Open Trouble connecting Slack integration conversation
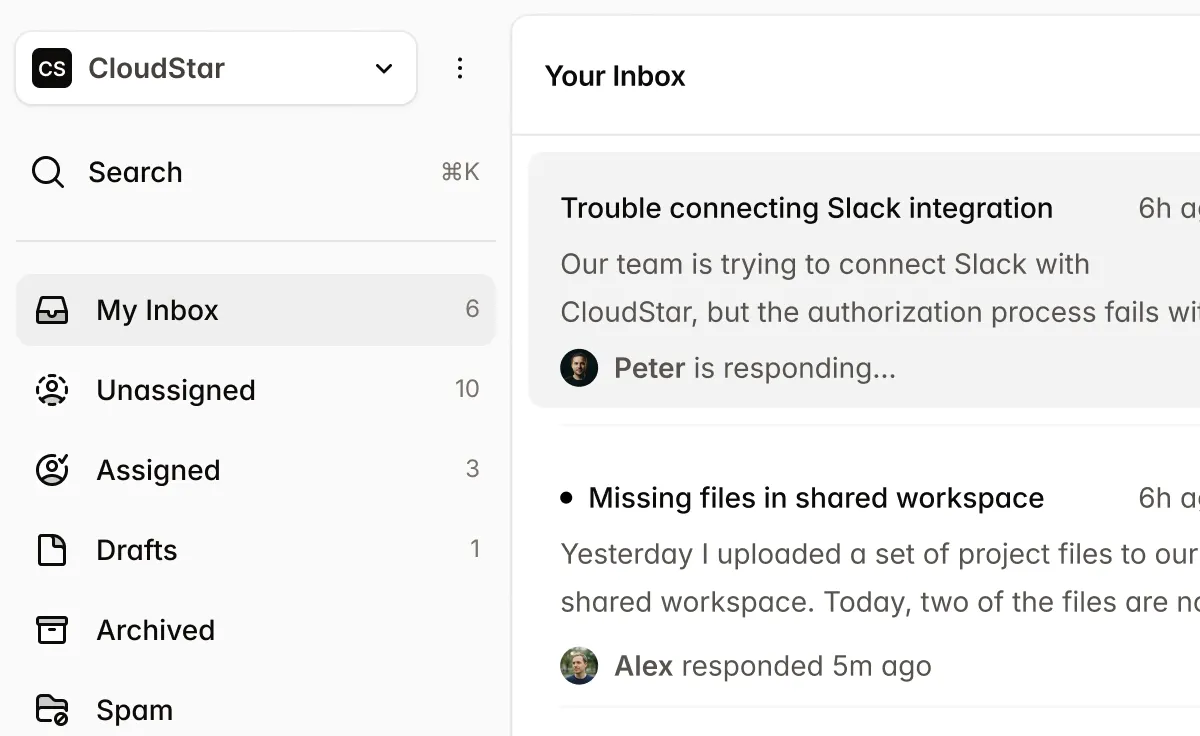This screenshot has height=736, width=1200. point(806,208)
